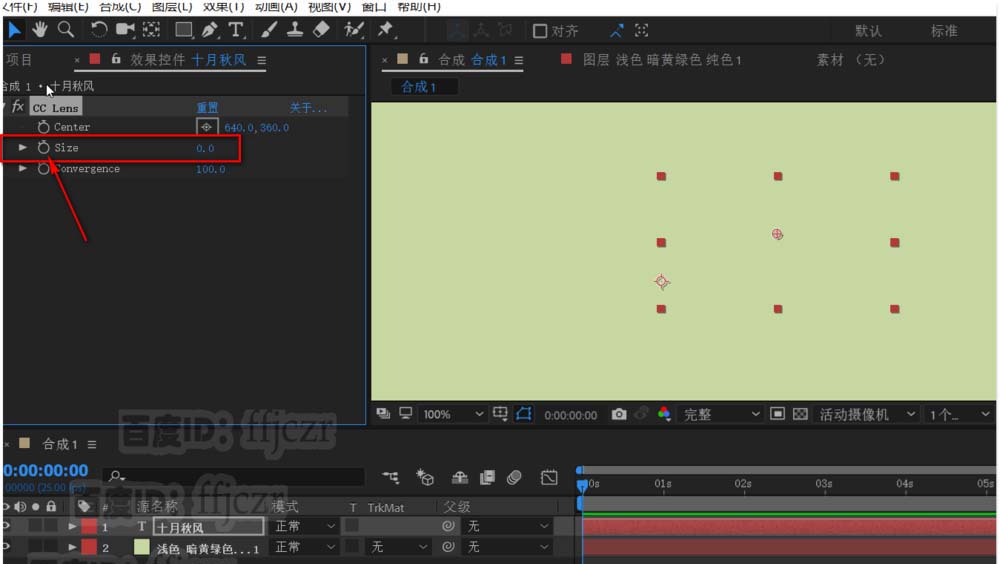Select the Roto Brush tool
The image size is (1000, 564).
coord(353,29)
